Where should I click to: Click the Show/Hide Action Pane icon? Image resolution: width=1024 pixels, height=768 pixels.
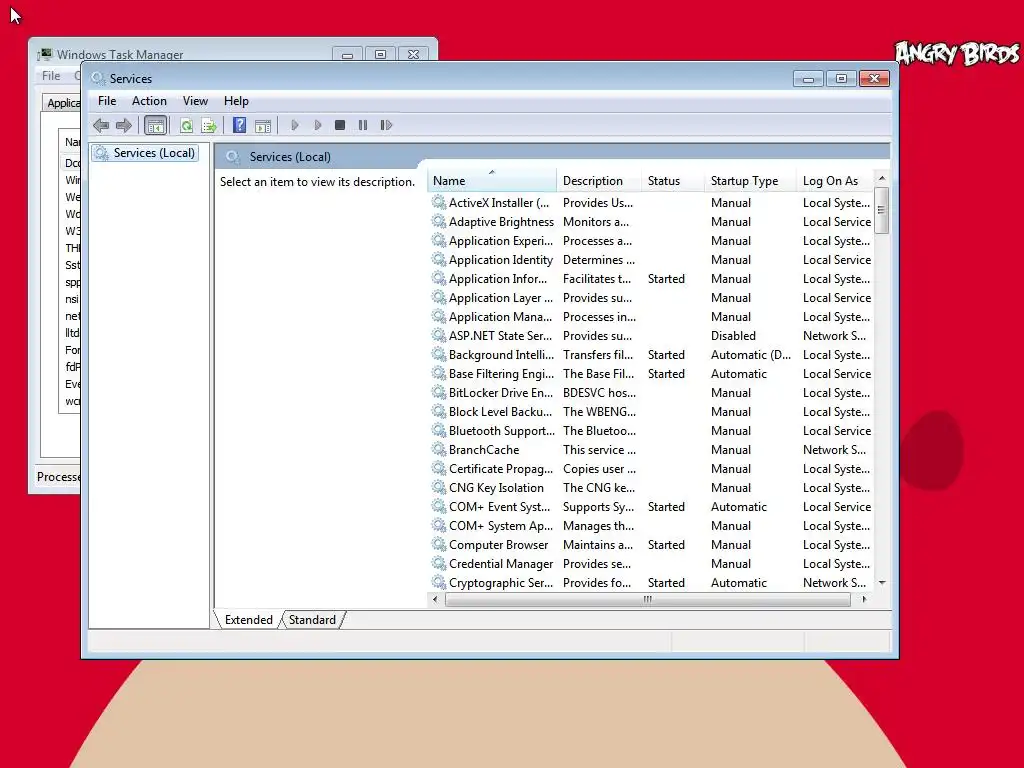click(x=263, y=125)
